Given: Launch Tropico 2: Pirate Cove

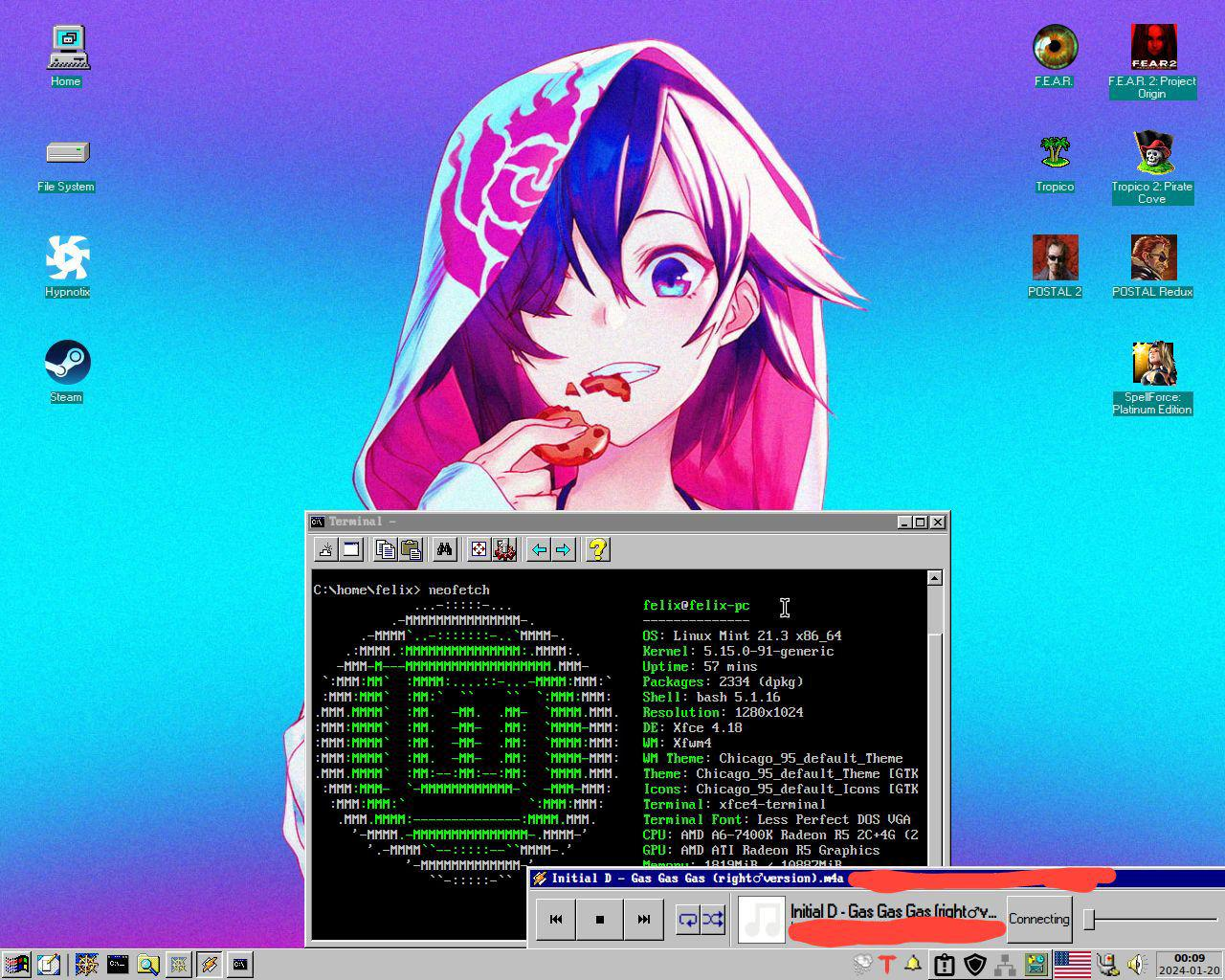Looking at the screenshot, I should pyautogui.click(x=1152, y=167).
